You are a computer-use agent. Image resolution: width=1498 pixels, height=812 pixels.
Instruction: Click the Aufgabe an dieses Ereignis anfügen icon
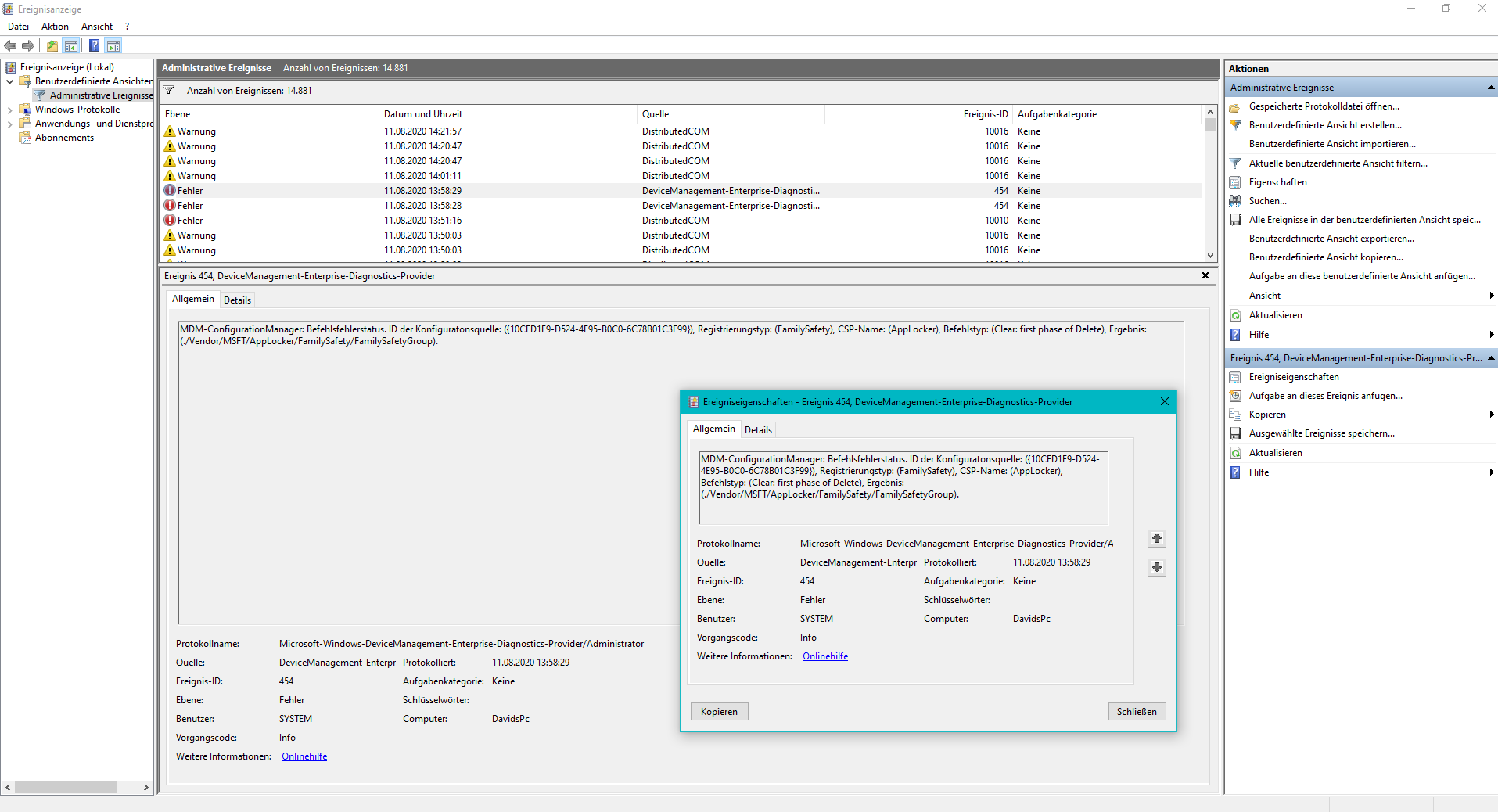(1235, 396)
